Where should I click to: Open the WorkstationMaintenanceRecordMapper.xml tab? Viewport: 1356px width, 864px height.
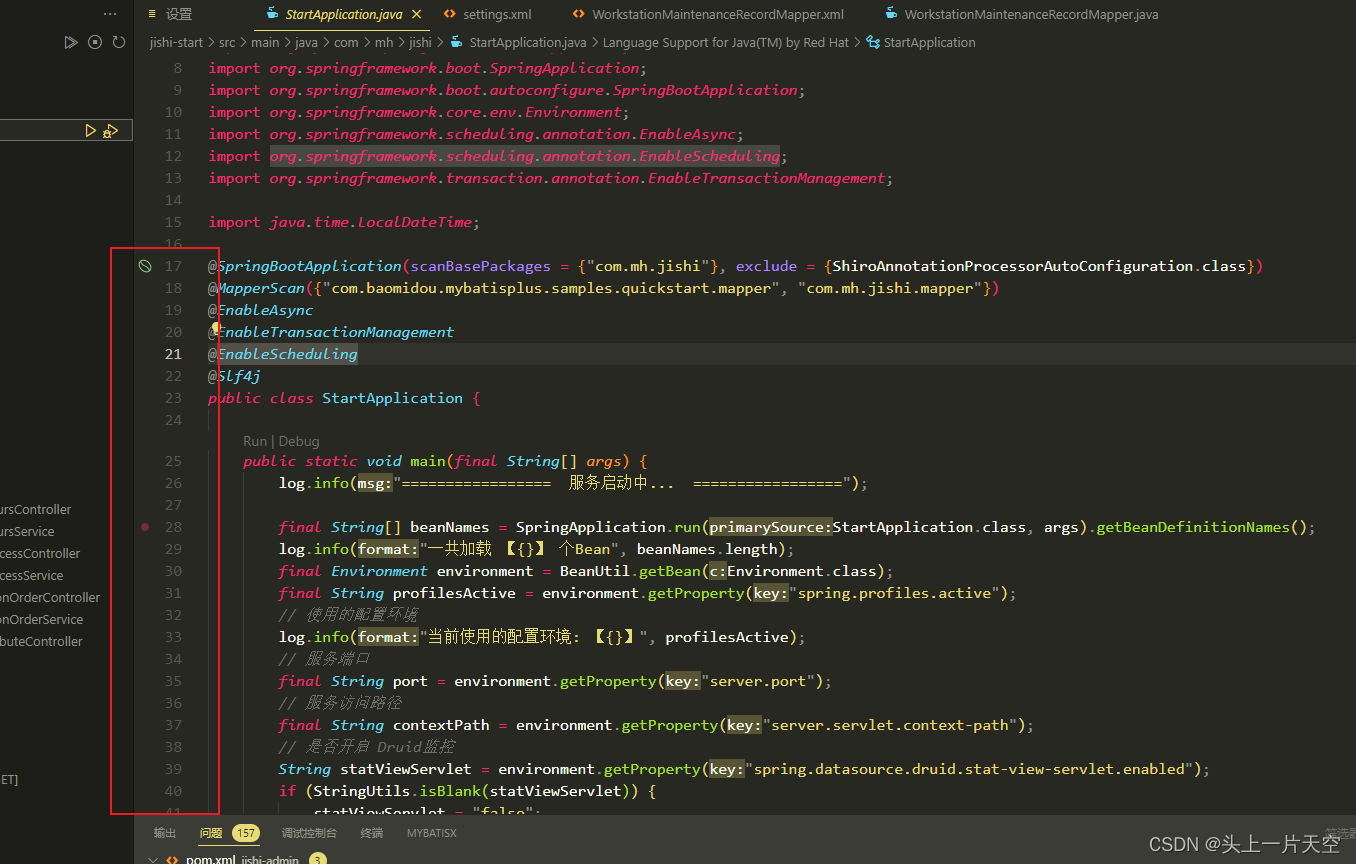[718, 15]
